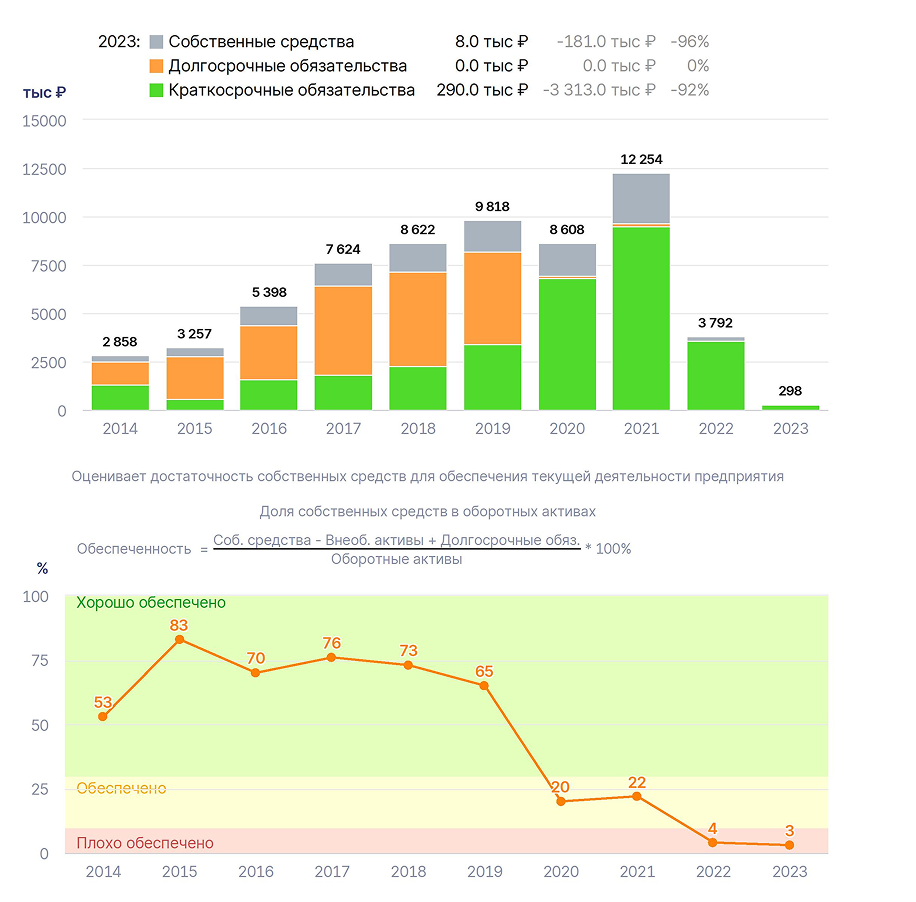
Task: Click the orange segment of the 2016 bar
Action: pos(269,353)
